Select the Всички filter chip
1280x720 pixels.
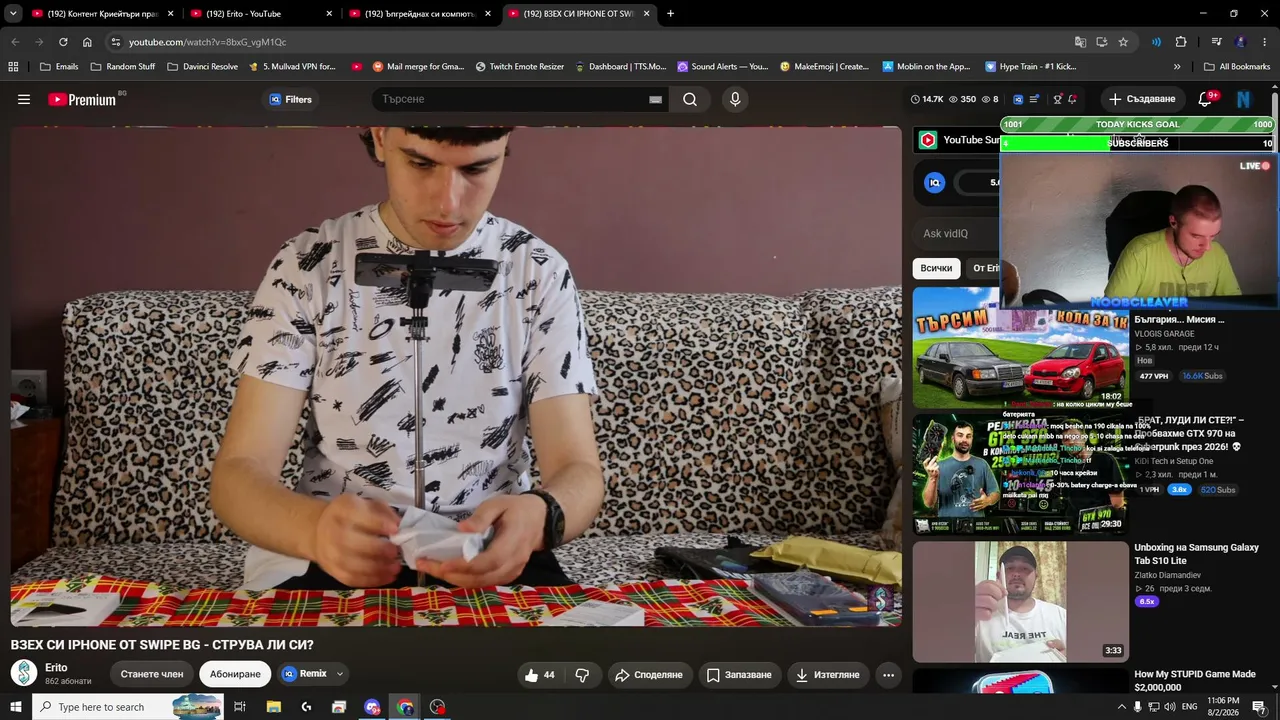[936, 268]
